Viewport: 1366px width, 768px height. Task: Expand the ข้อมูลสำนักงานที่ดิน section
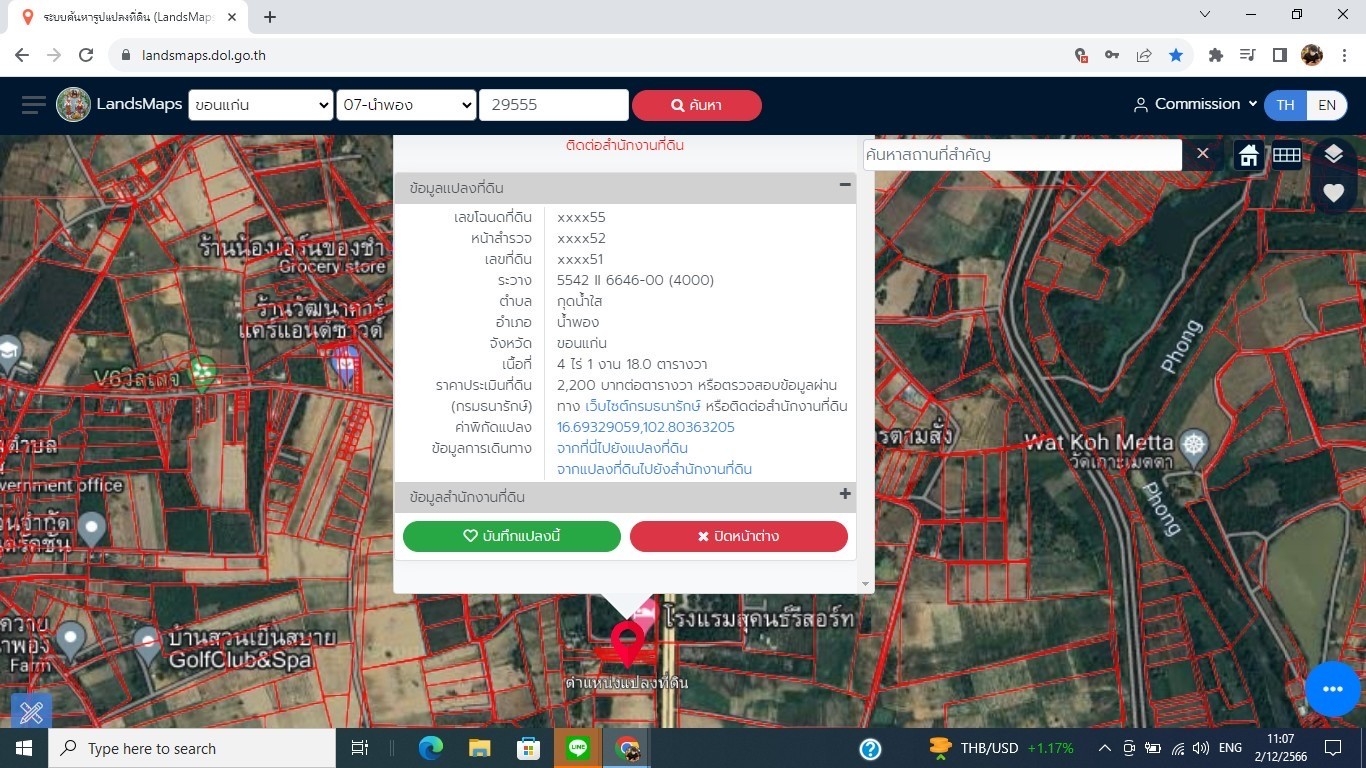[x=844, y=494]
